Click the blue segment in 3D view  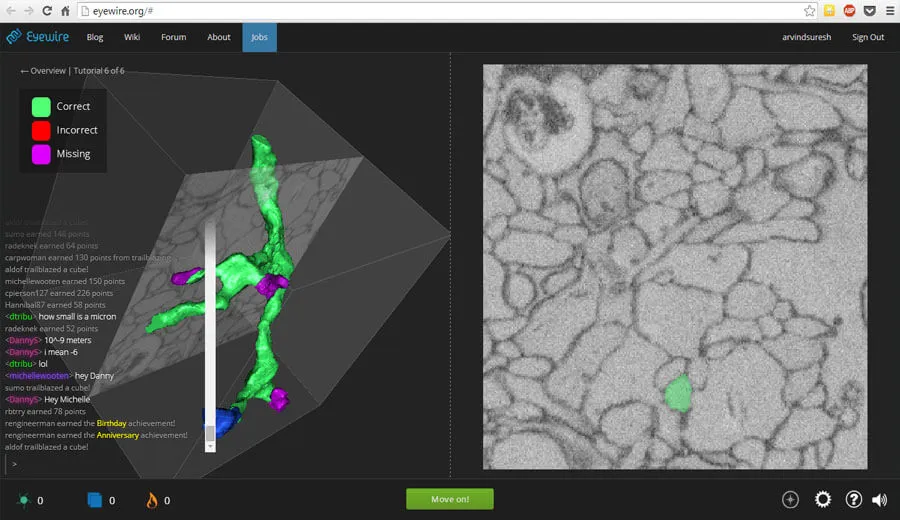pos(223,422)
